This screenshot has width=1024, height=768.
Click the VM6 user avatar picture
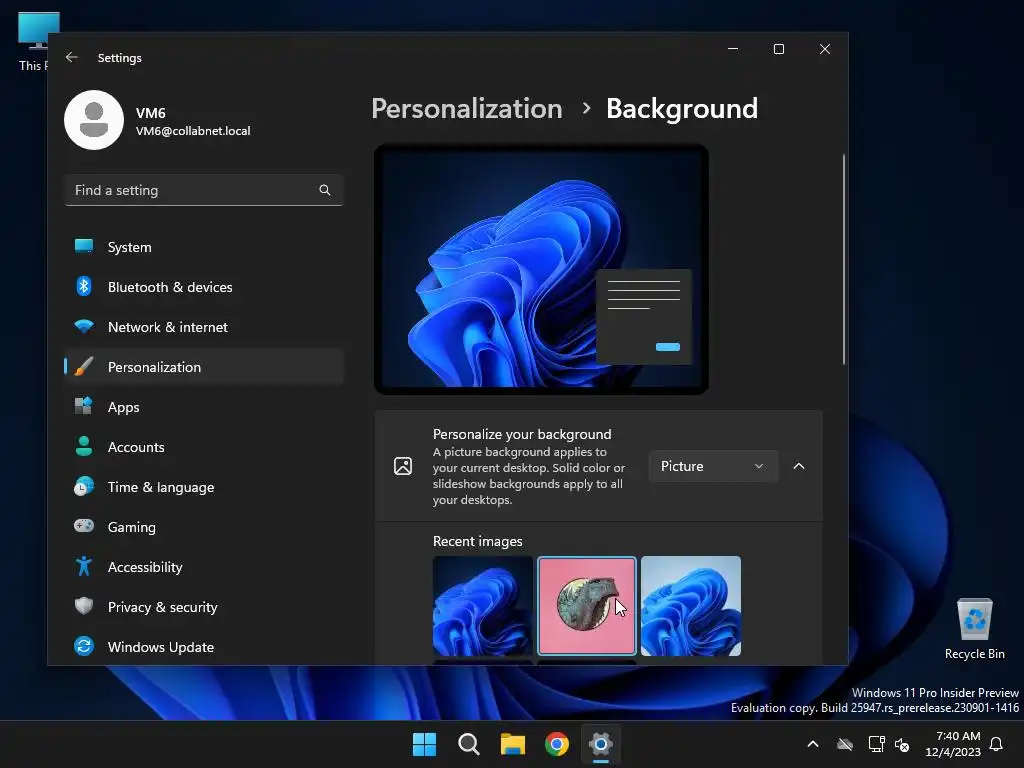coord(94,120)
